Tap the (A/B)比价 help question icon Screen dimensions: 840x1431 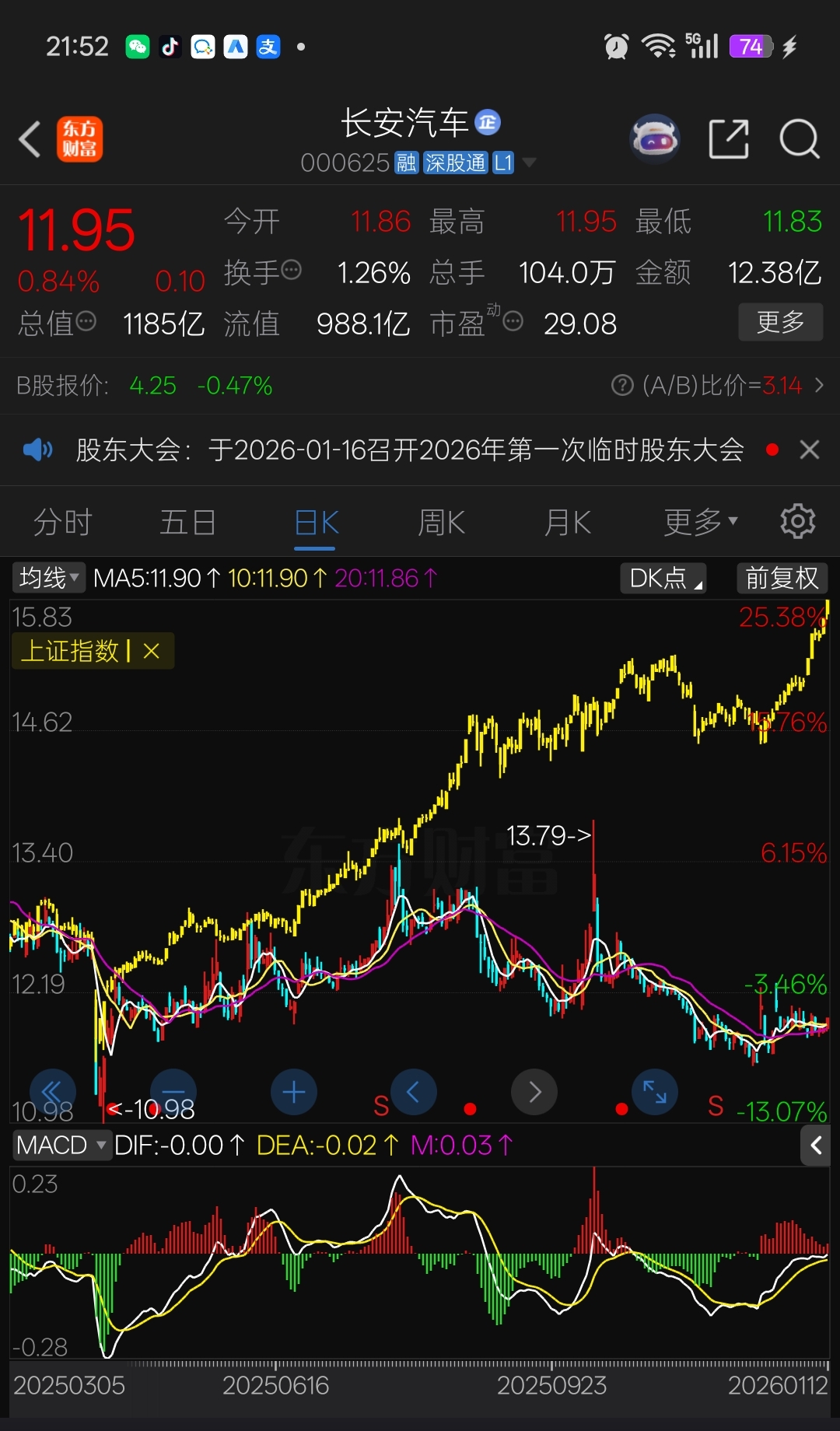(622, 385)
